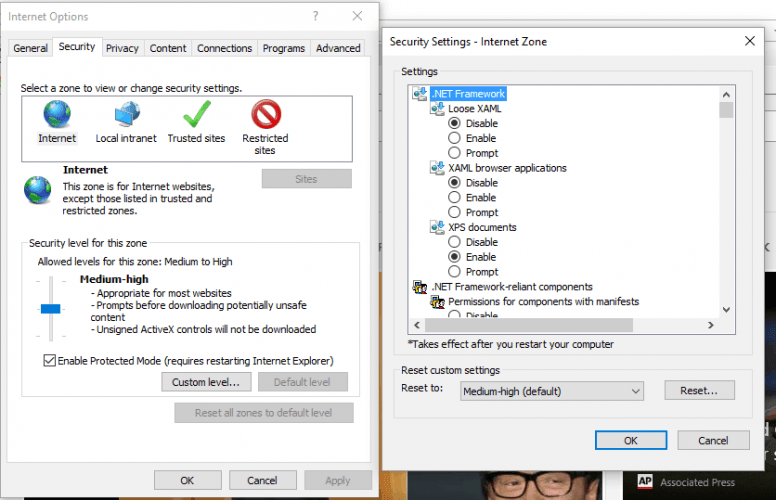Click settings list scroll left arrow

417,325
